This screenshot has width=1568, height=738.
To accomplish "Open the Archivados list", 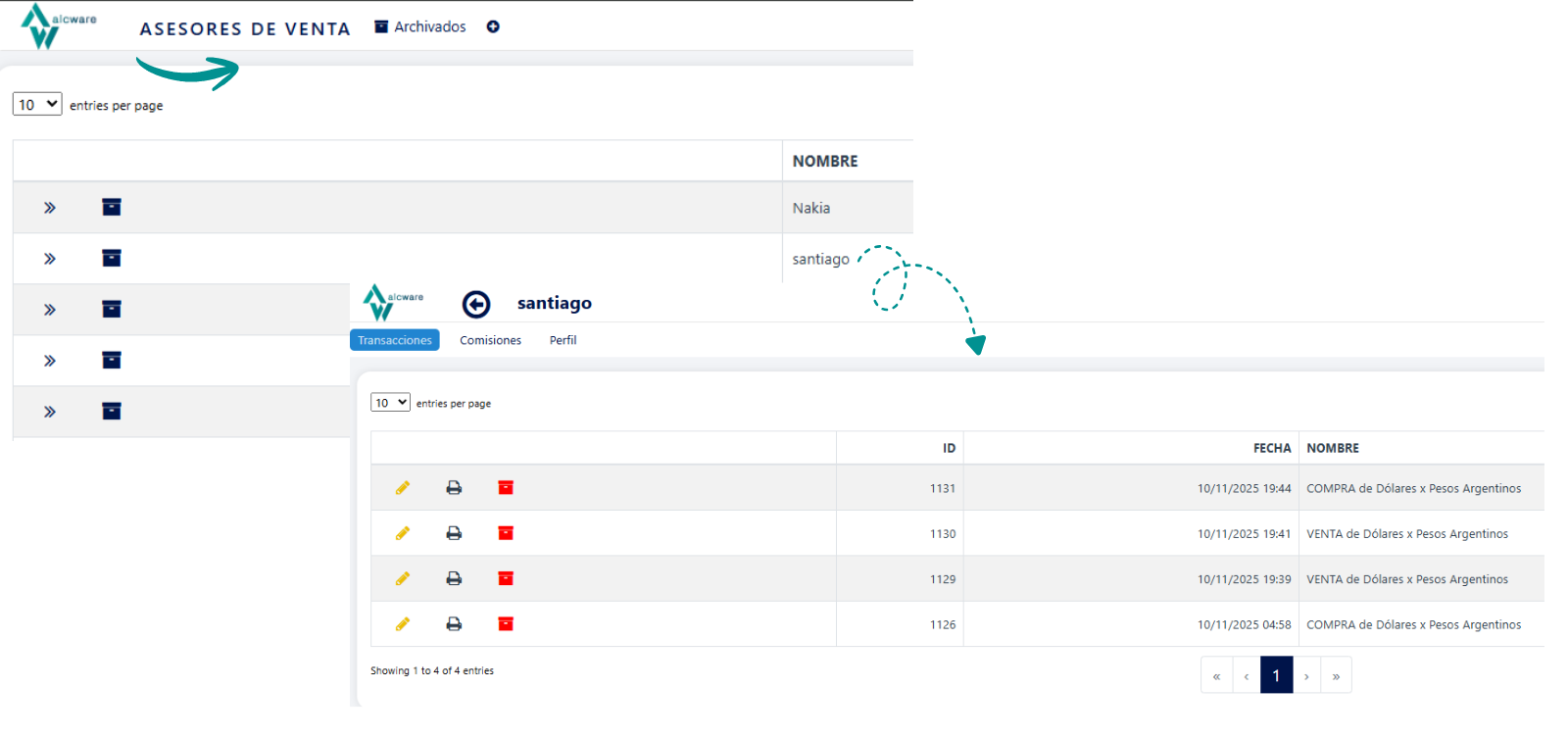I will click(420, 26).
